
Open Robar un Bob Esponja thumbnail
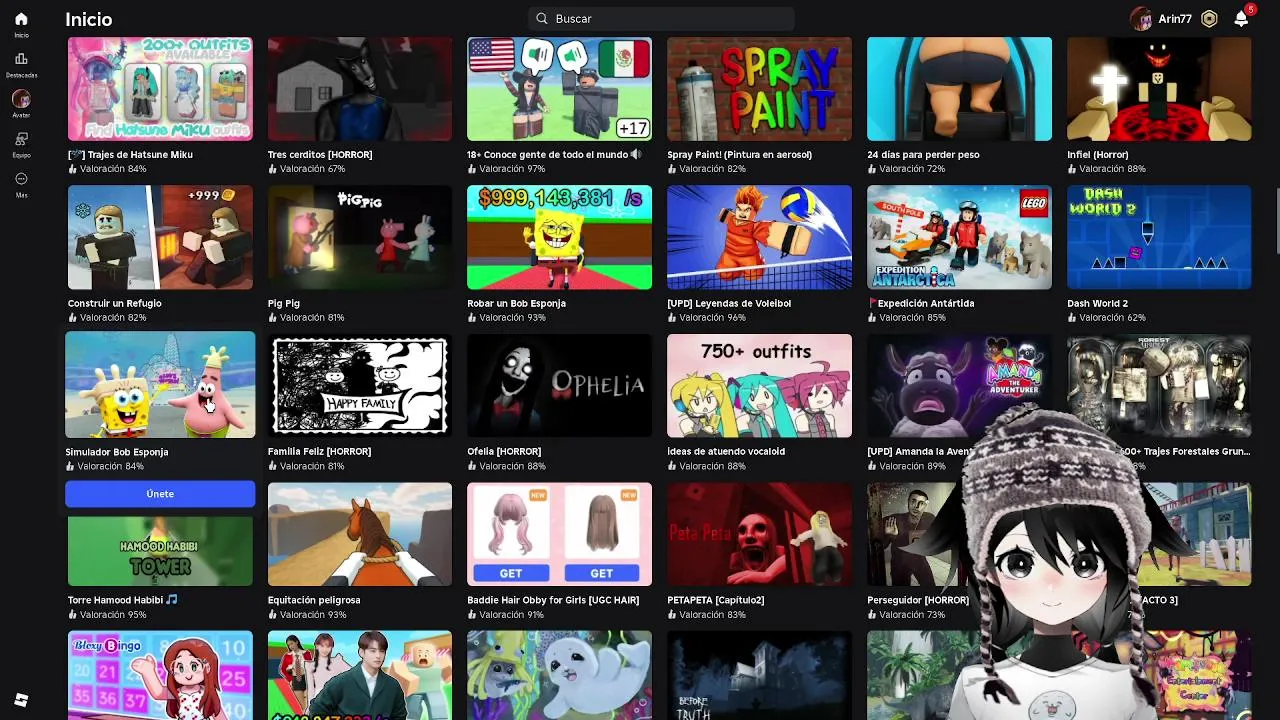(x=559, y=237)
